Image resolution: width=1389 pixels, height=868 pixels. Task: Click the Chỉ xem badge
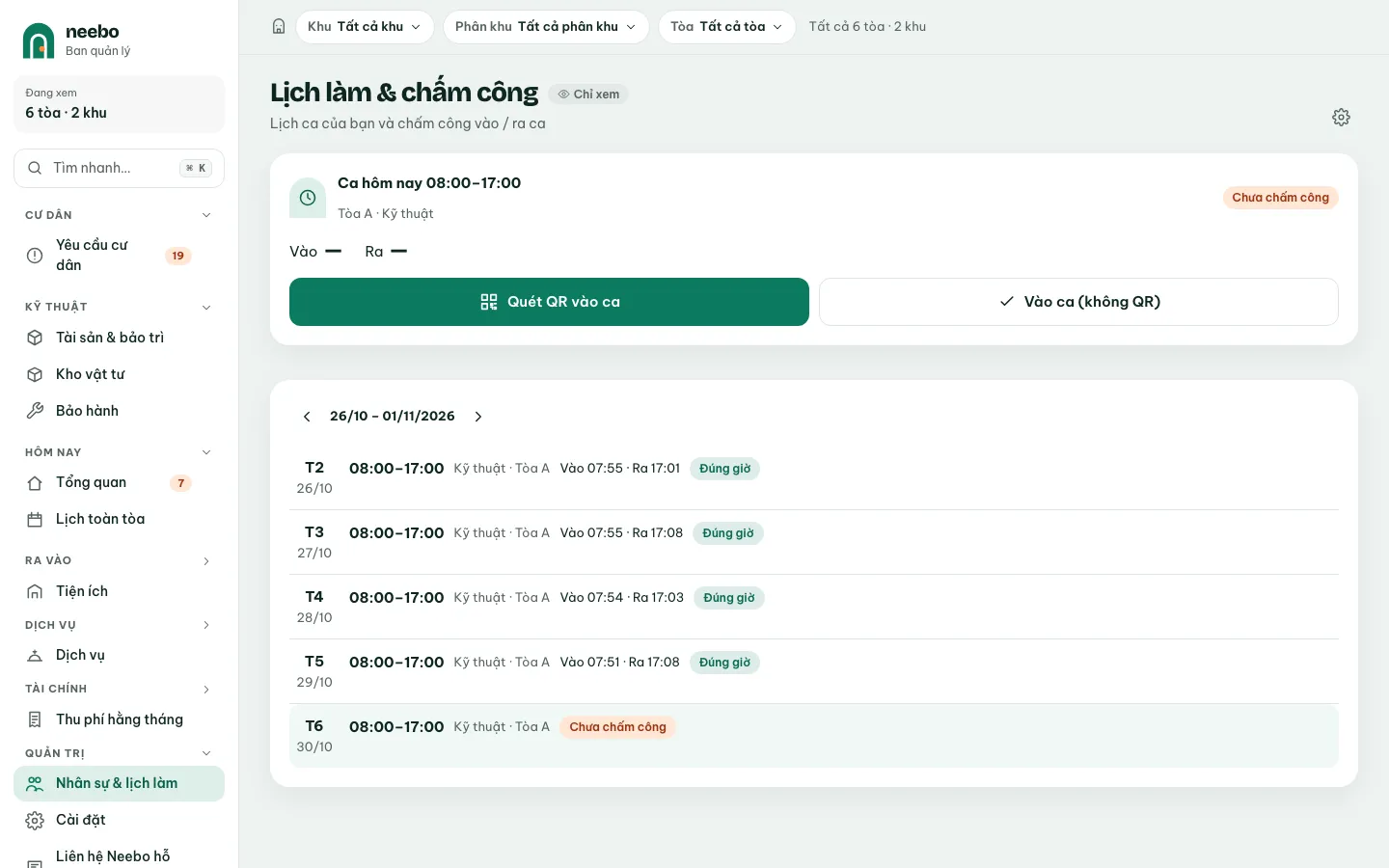coord(588,95)
